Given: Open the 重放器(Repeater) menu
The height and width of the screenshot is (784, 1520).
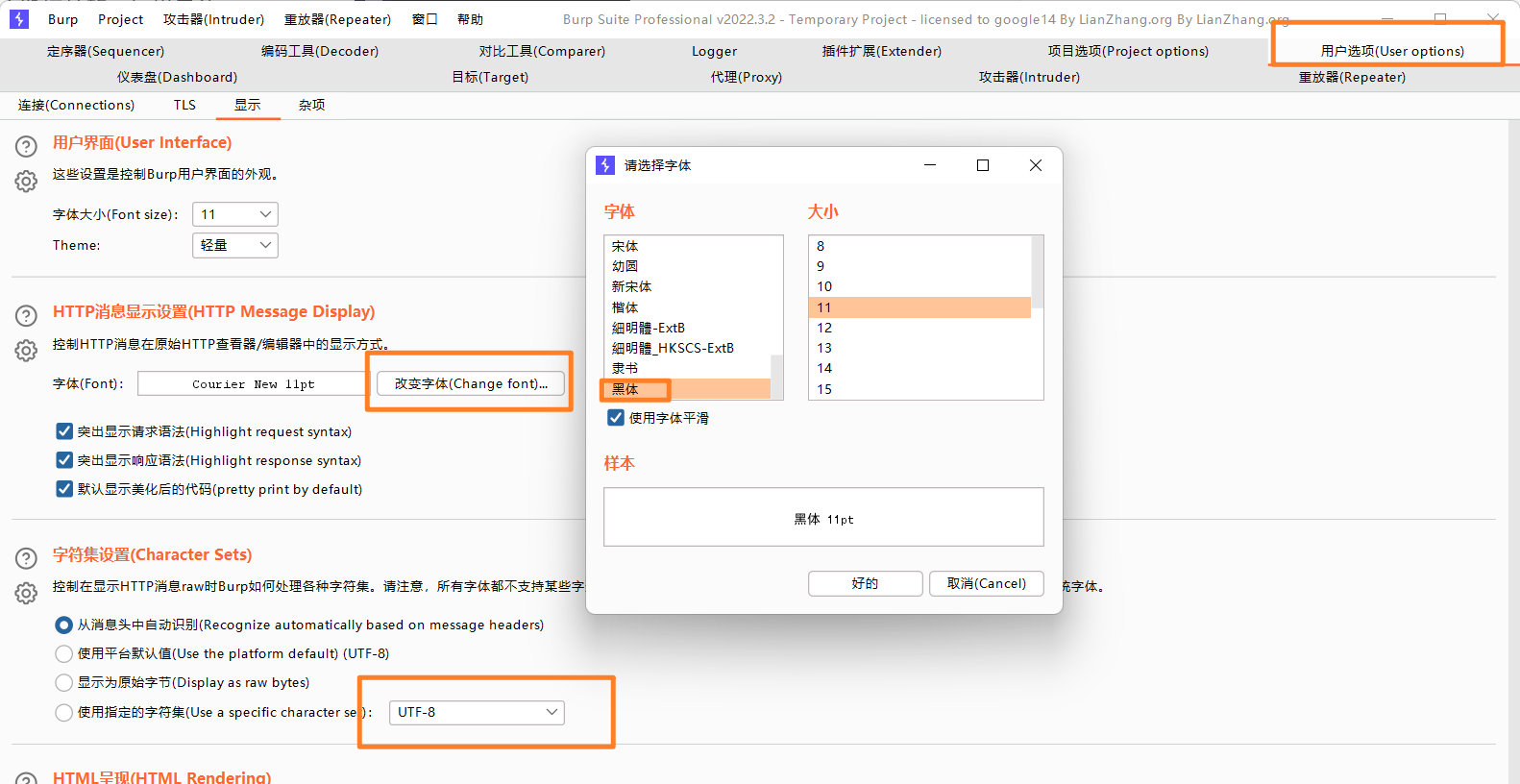Looking at the screenshot, I should (x=338, y=19).
